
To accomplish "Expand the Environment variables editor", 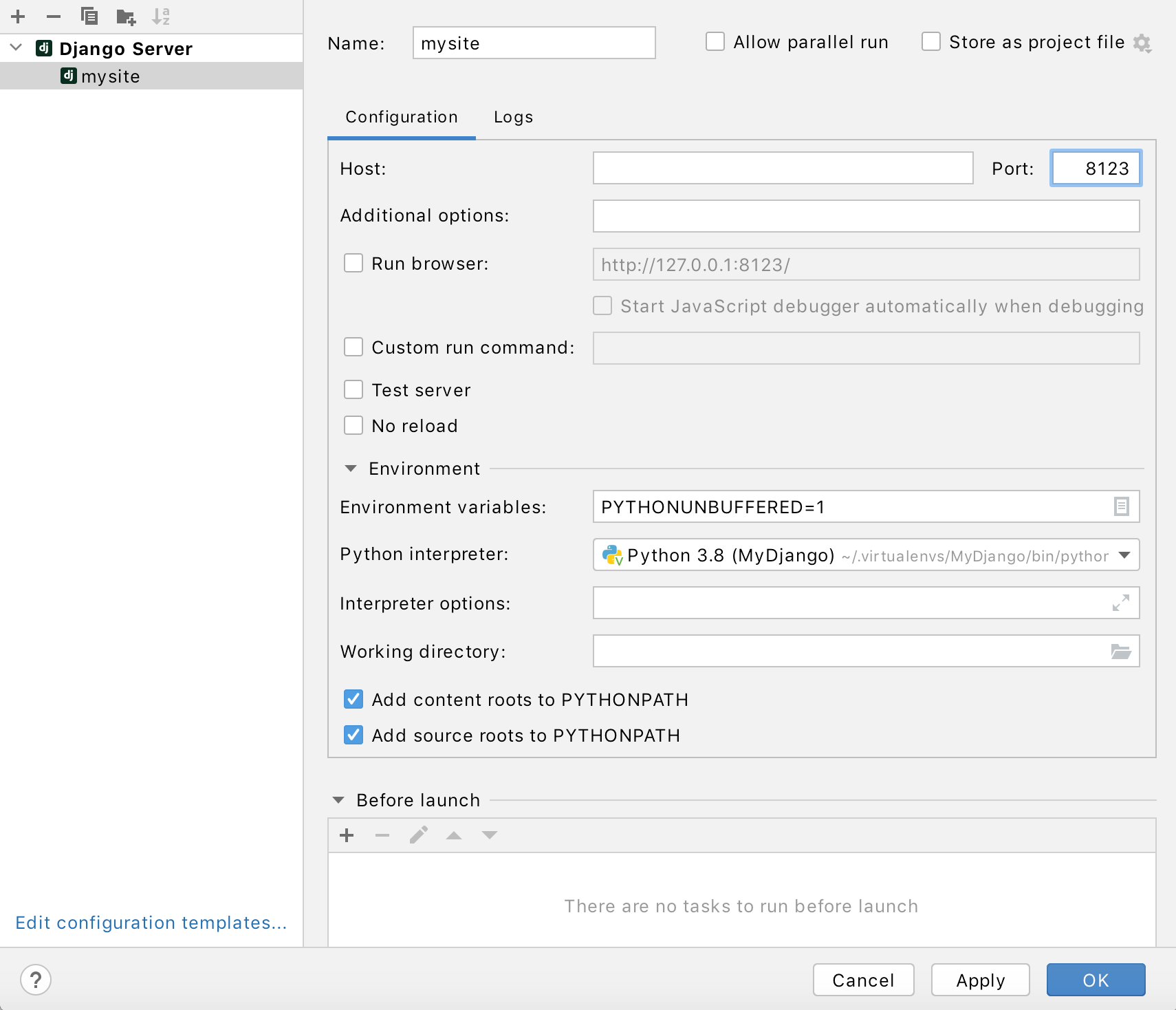I will pyautogui.click(x=1121, y=506).
